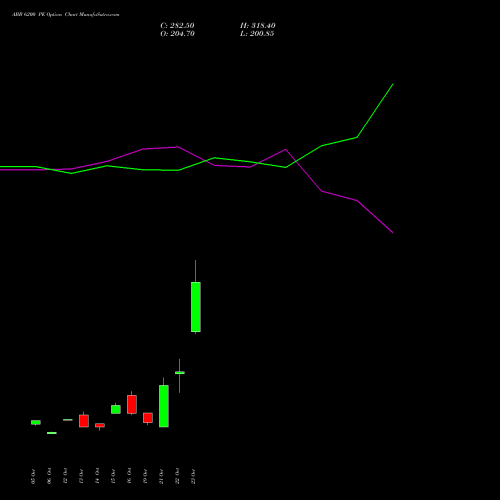
Task: Select the thin doji candle above 22 Oct
Action: tap(180, 373)
